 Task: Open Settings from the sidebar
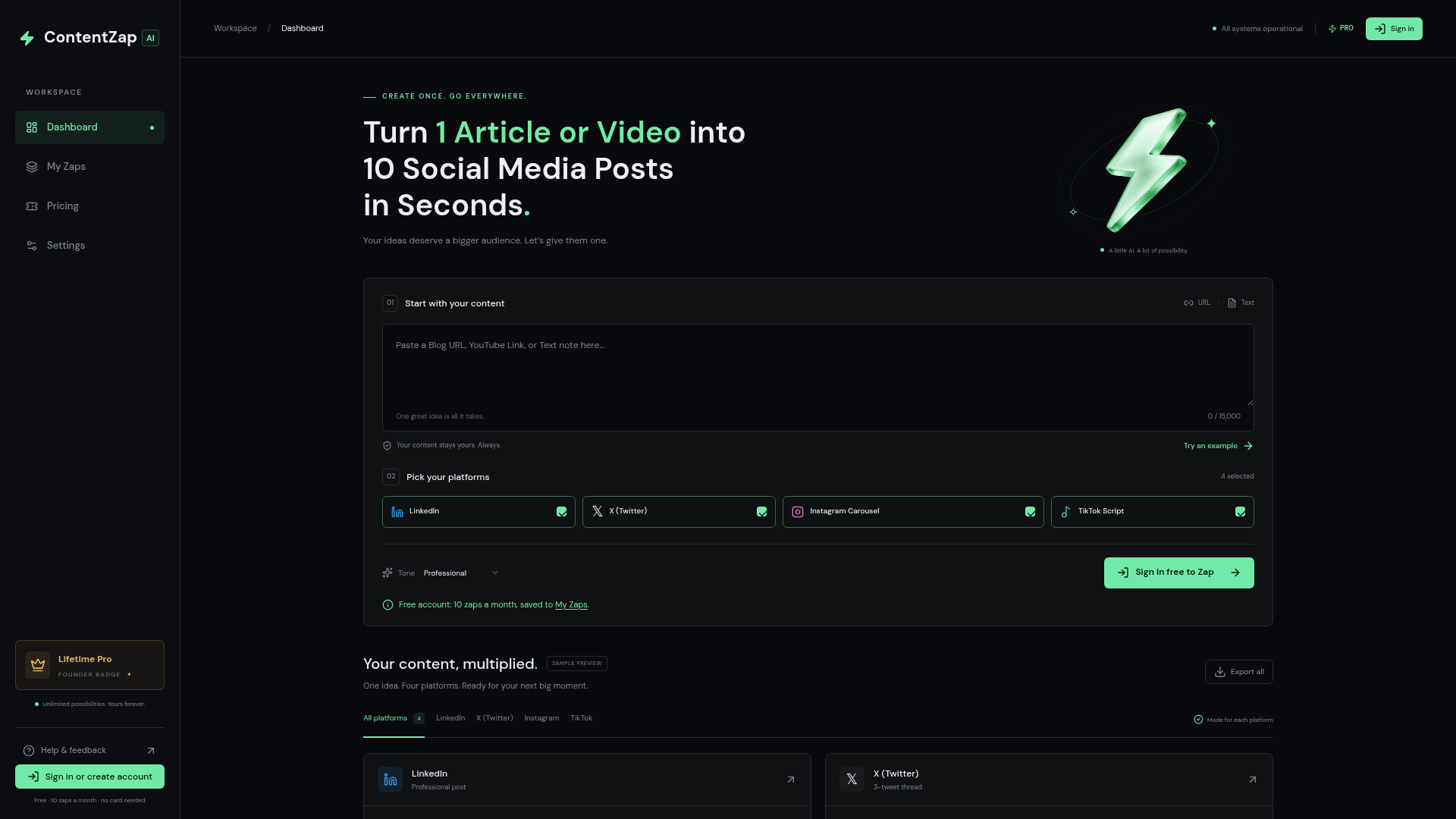(x=89, y=246)
